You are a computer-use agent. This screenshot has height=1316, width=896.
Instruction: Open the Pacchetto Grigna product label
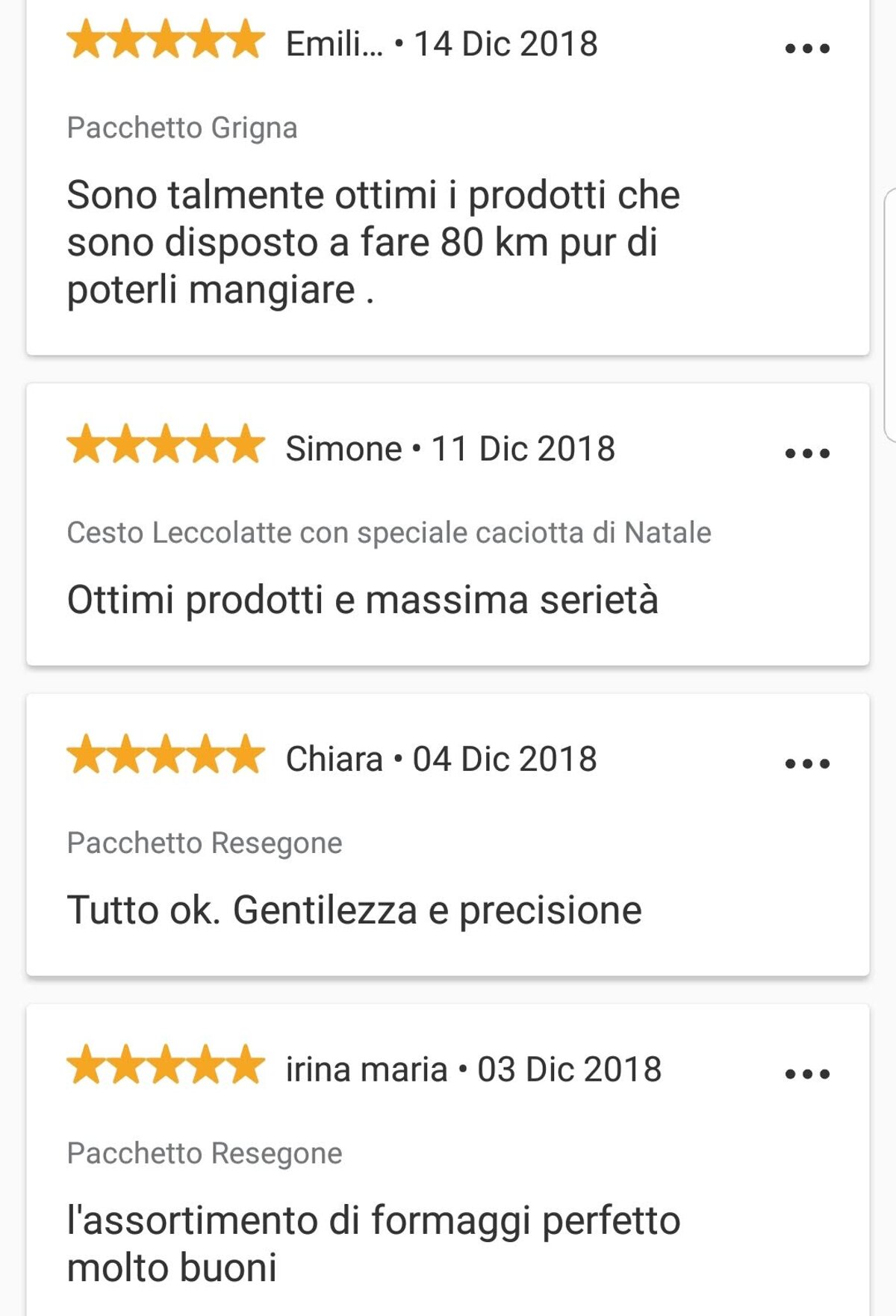point(182,128)
